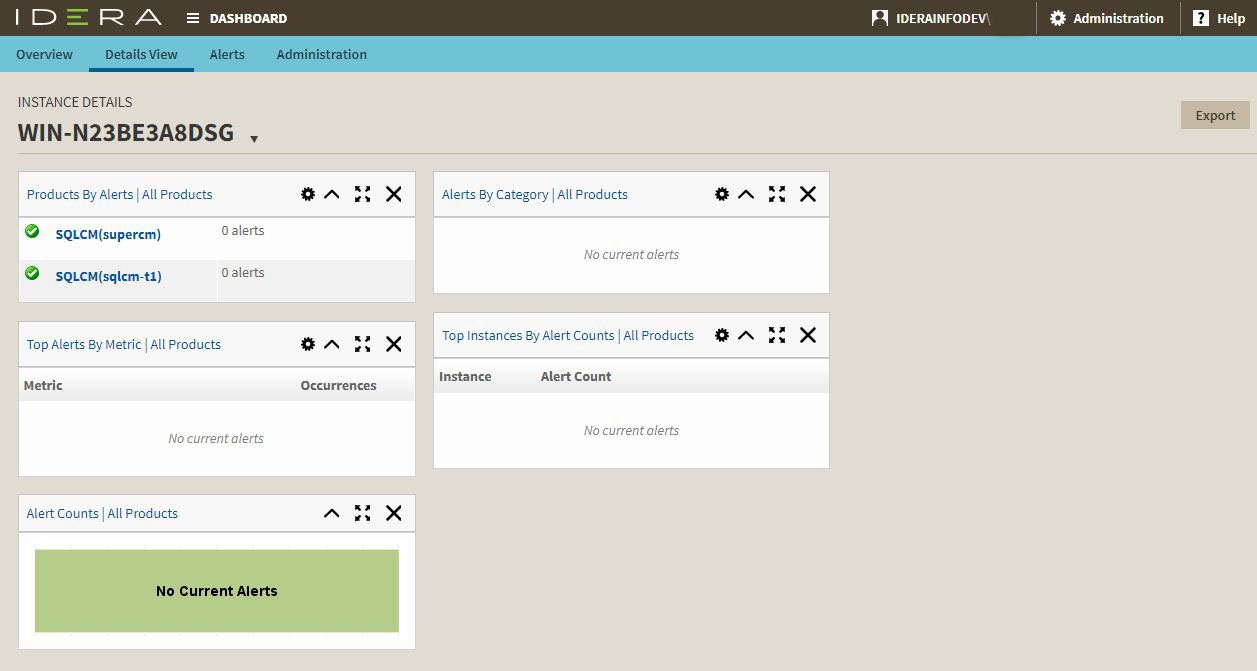The width and height of the screenshot is (1257, 671).
Task: Expand the instance selector dropdown arrow
Action: pos(254,139)
